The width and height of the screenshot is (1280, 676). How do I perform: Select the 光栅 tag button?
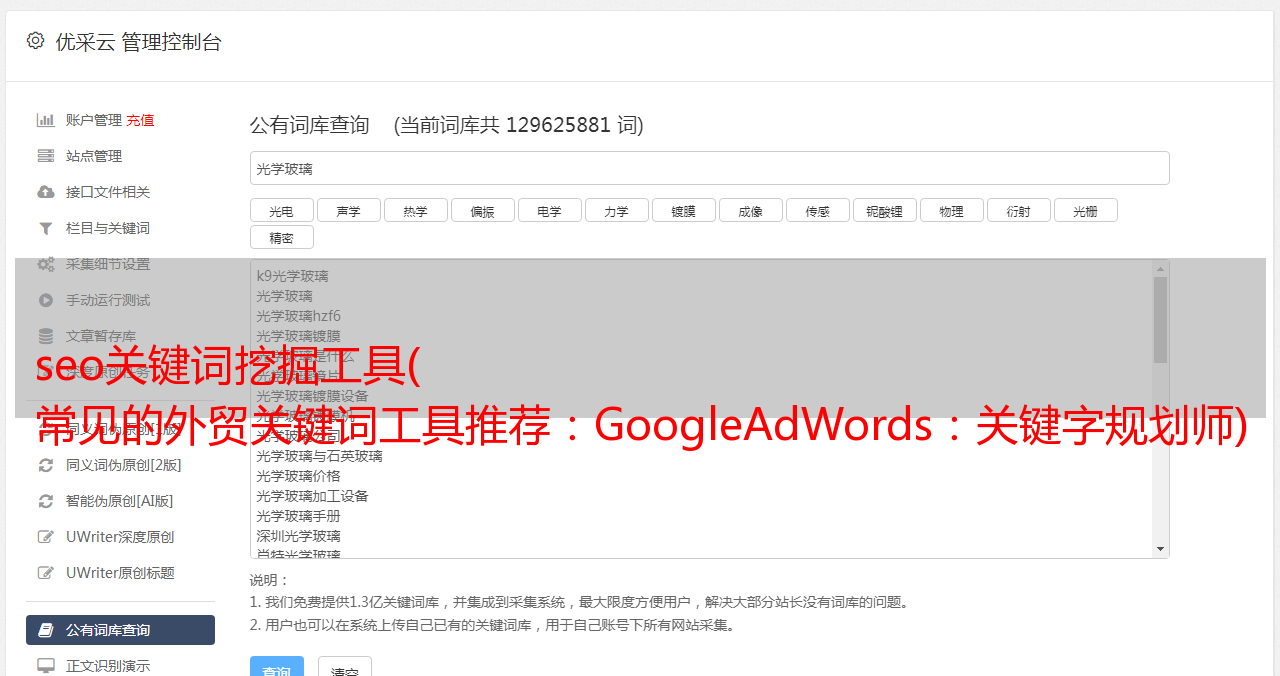click(1085, 210)
